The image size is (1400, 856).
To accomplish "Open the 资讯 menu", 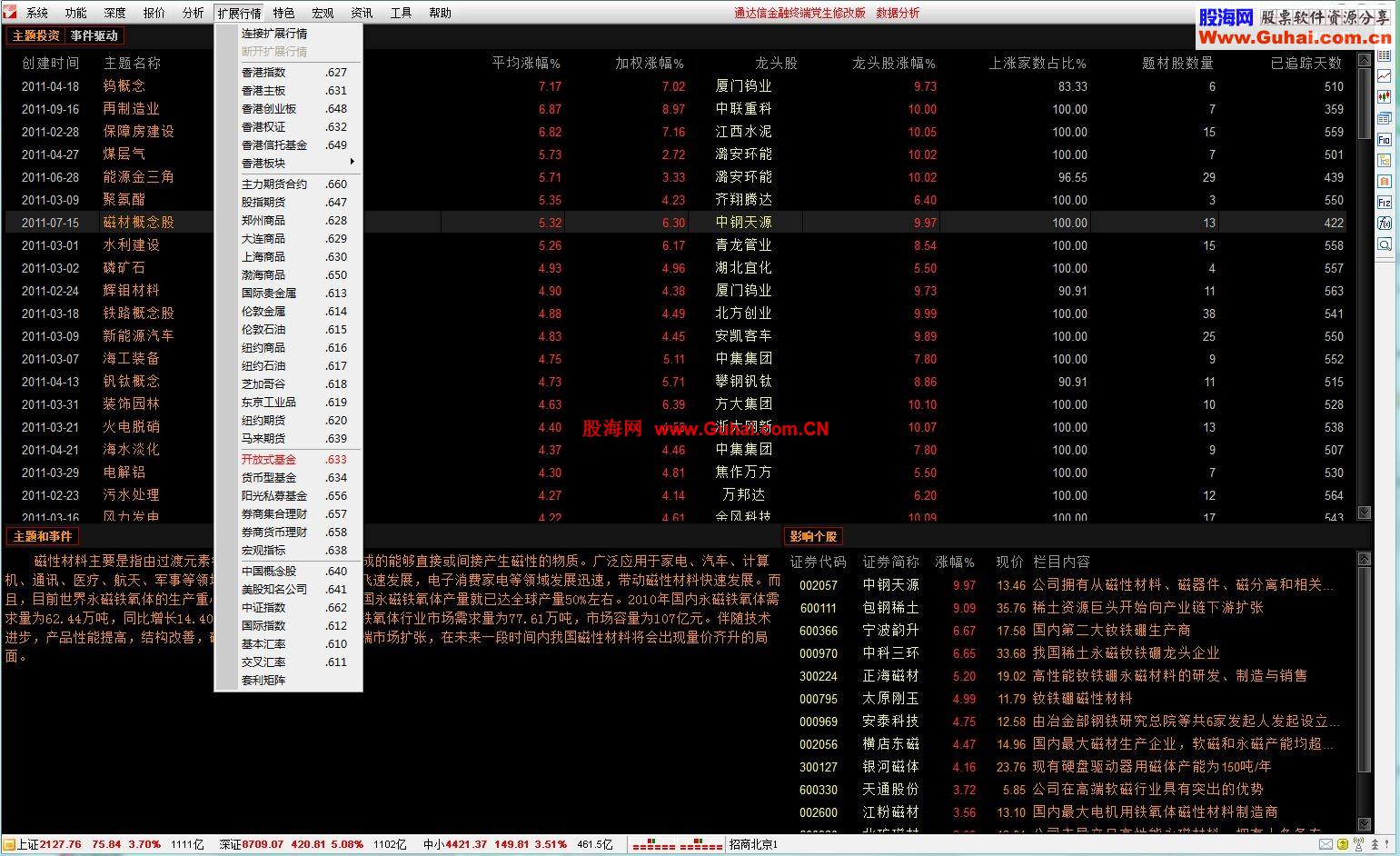I will click(x=362, y=13).
